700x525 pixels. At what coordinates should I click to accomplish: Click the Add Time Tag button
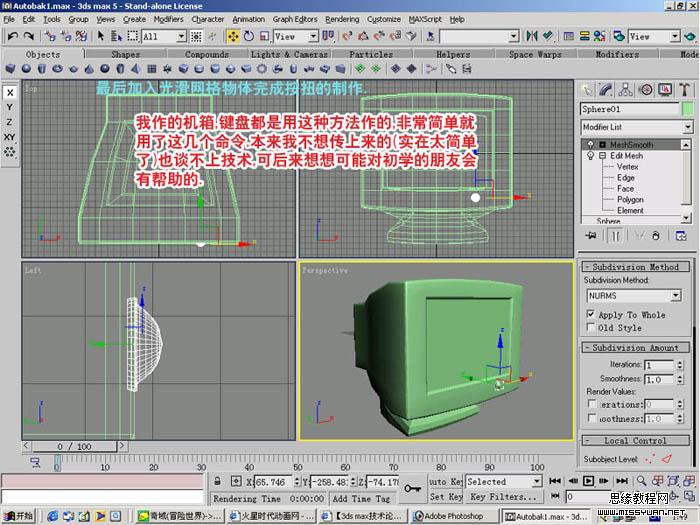click(361, 499)
